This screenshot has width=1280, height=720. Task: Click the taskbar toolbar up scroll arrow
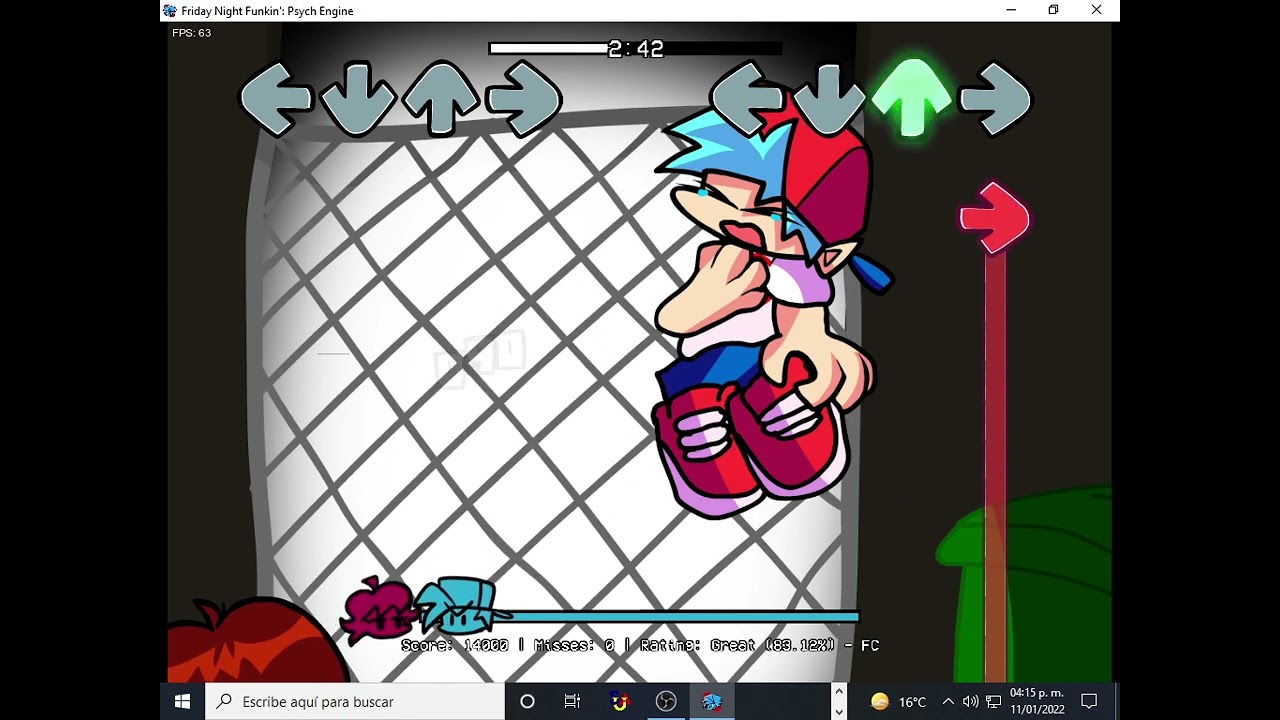coord(839,692)
